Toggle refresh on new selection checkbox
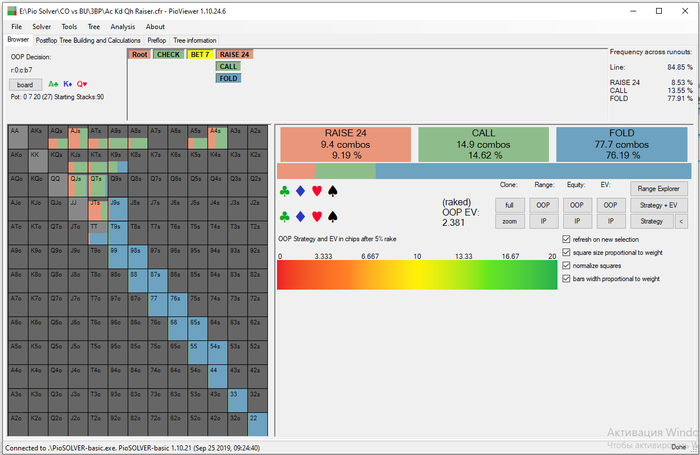Image resolution: width=700 pixels, height=455 pixels. 566,239
